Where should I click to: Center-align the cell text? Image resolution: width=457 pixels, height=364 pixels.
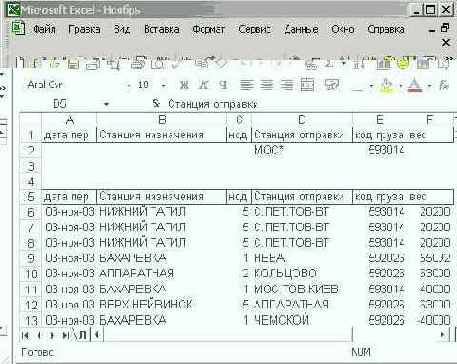(266, 85)
